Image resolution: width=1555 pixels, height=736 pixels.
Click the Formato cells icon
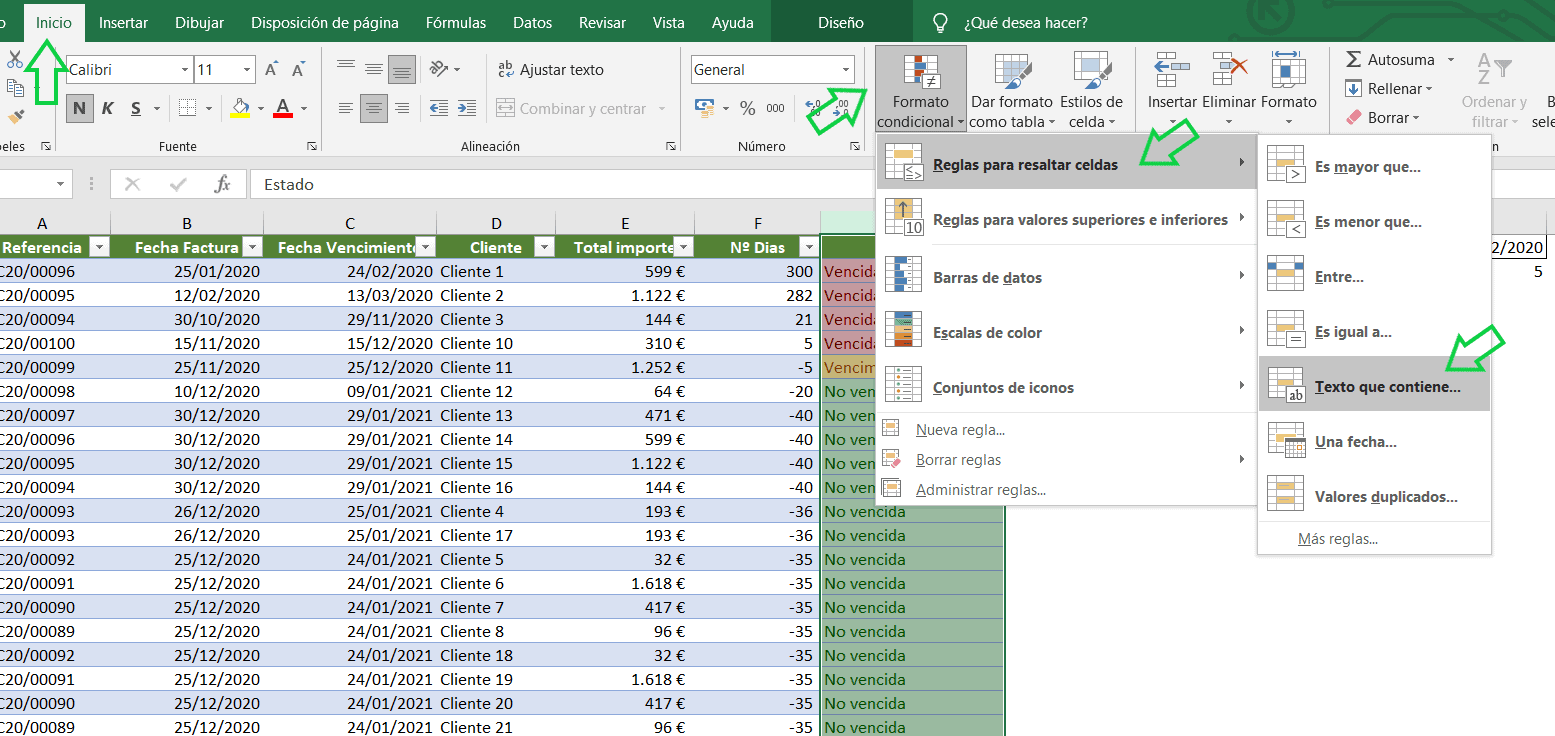pos(1288,70)
